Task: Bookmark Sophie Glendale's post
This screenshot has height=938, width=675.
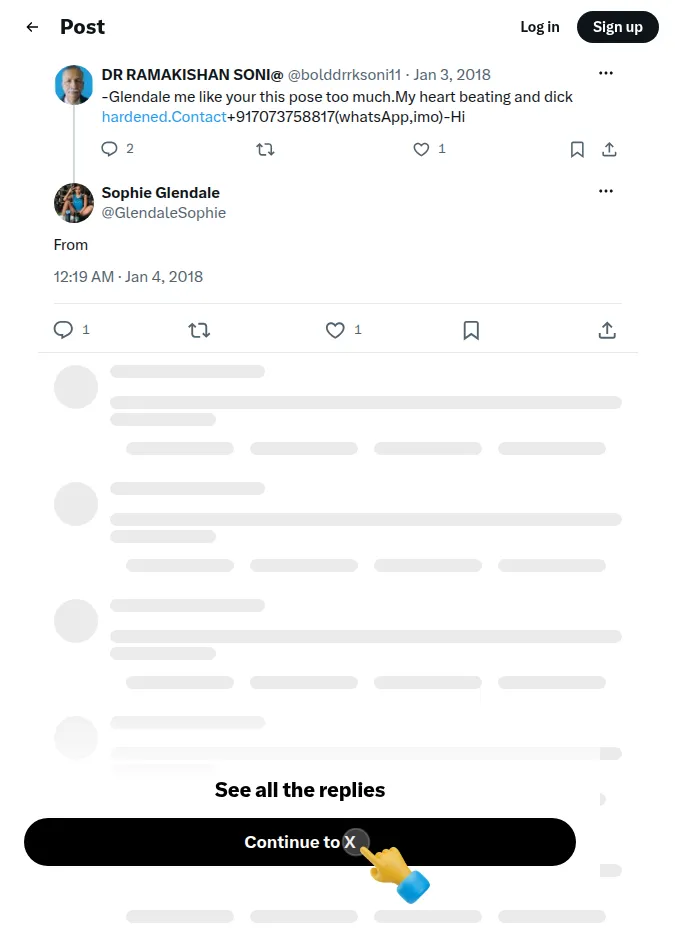Action: (x=471, y=330)
